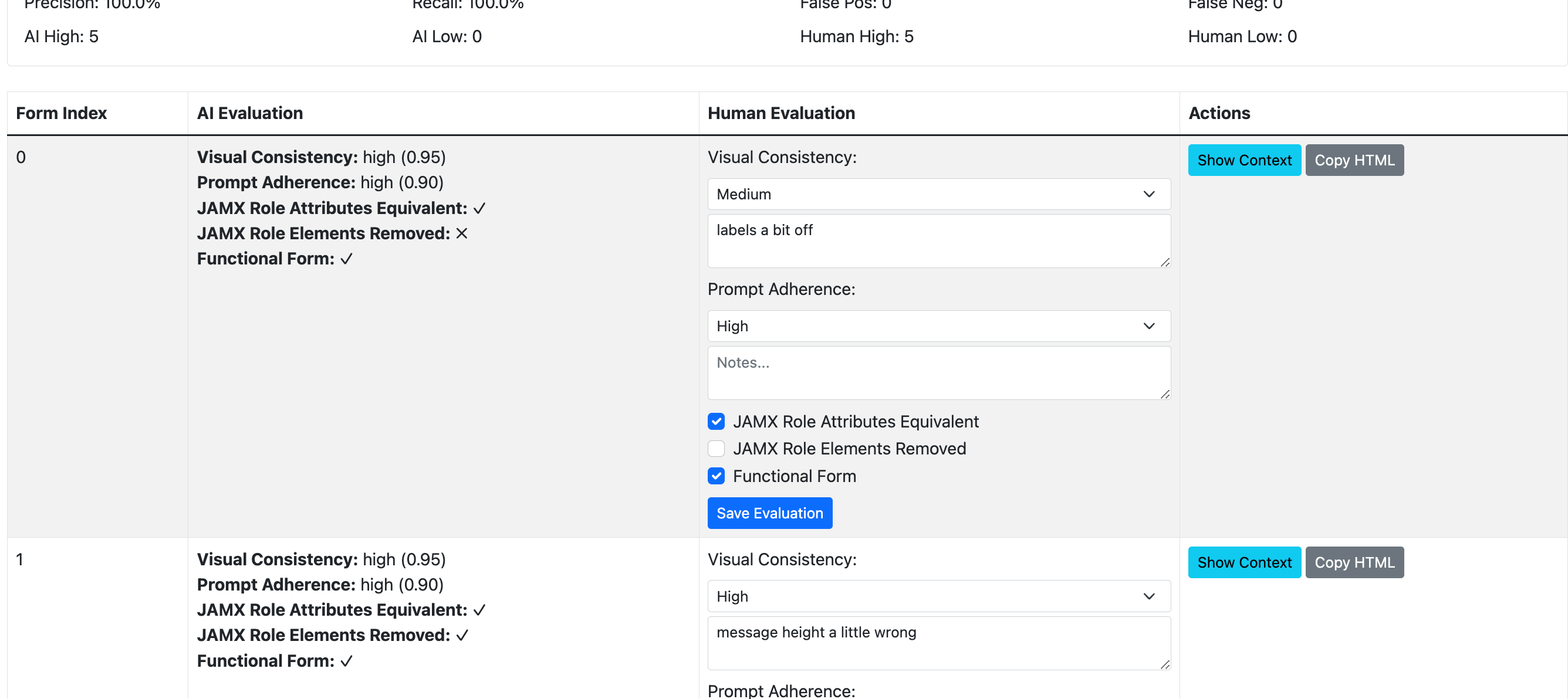Click Show Context for form 1
Viewport: 1568px width, 699px height.
tap(1244, 562)
